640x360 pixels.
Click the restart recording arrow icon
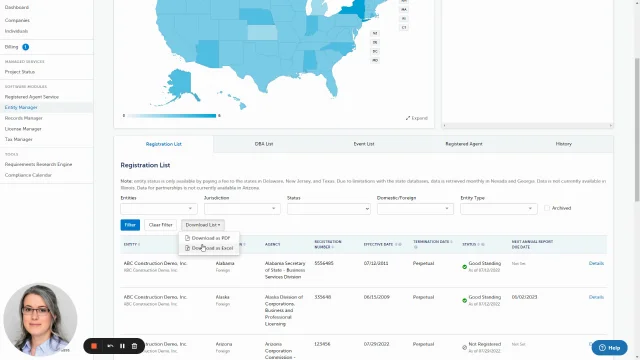tap(110, 346)
